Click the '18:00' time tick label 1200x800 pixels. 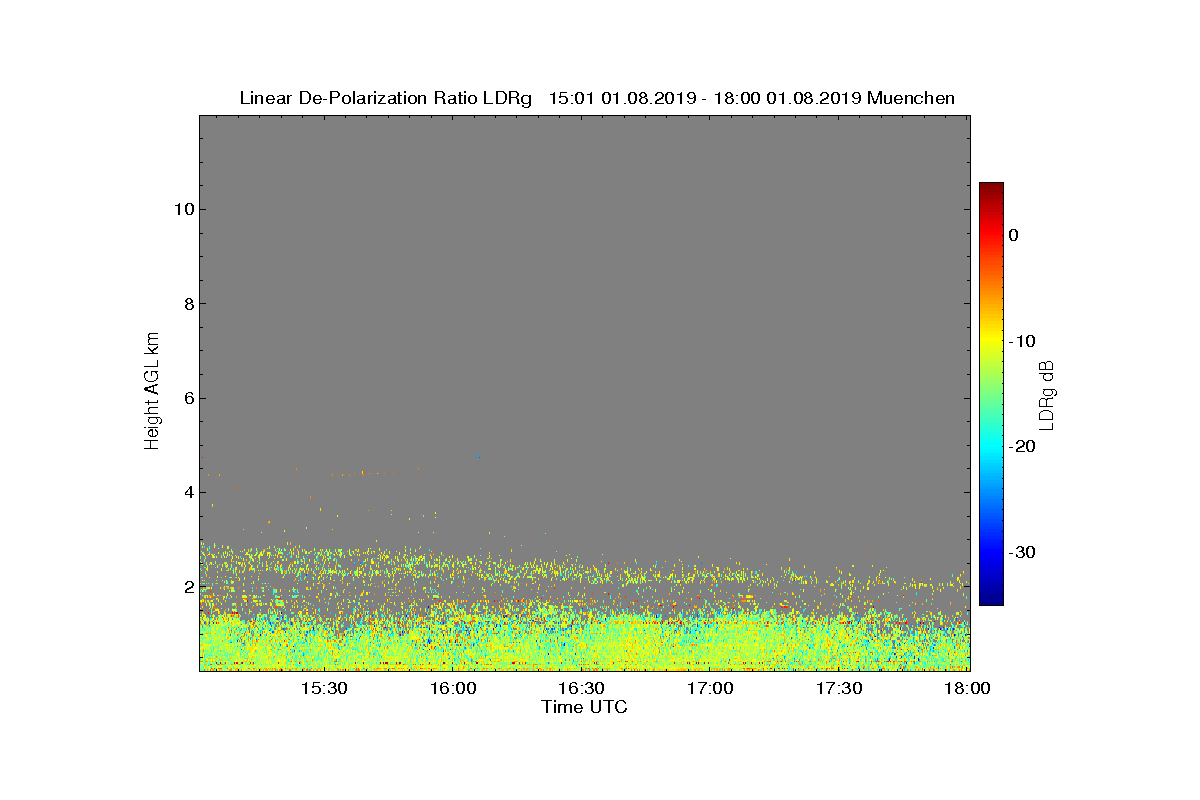[x=967, y=689]
